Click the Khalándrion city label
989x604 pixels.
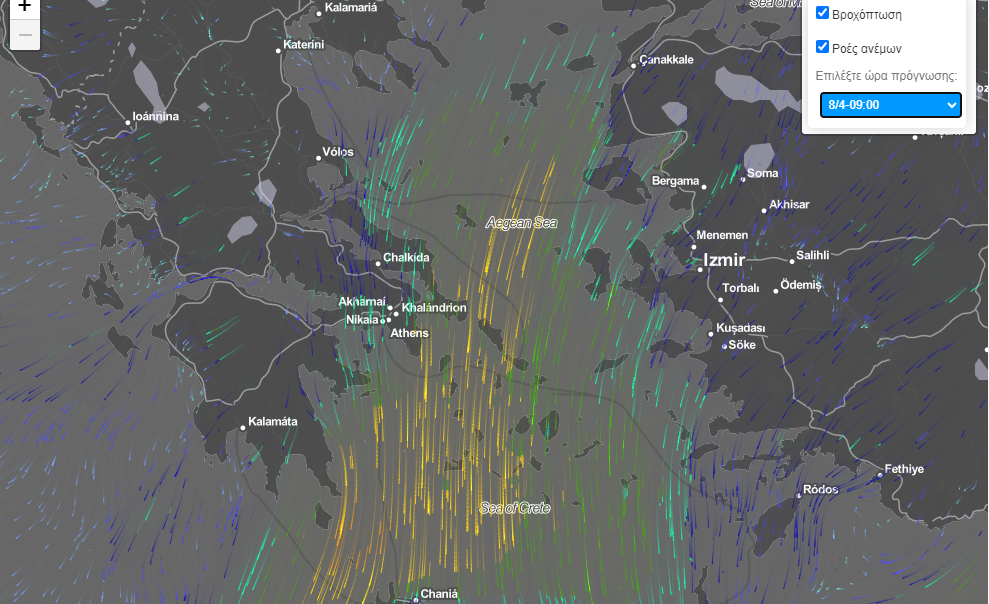click(x=434, y=308)
